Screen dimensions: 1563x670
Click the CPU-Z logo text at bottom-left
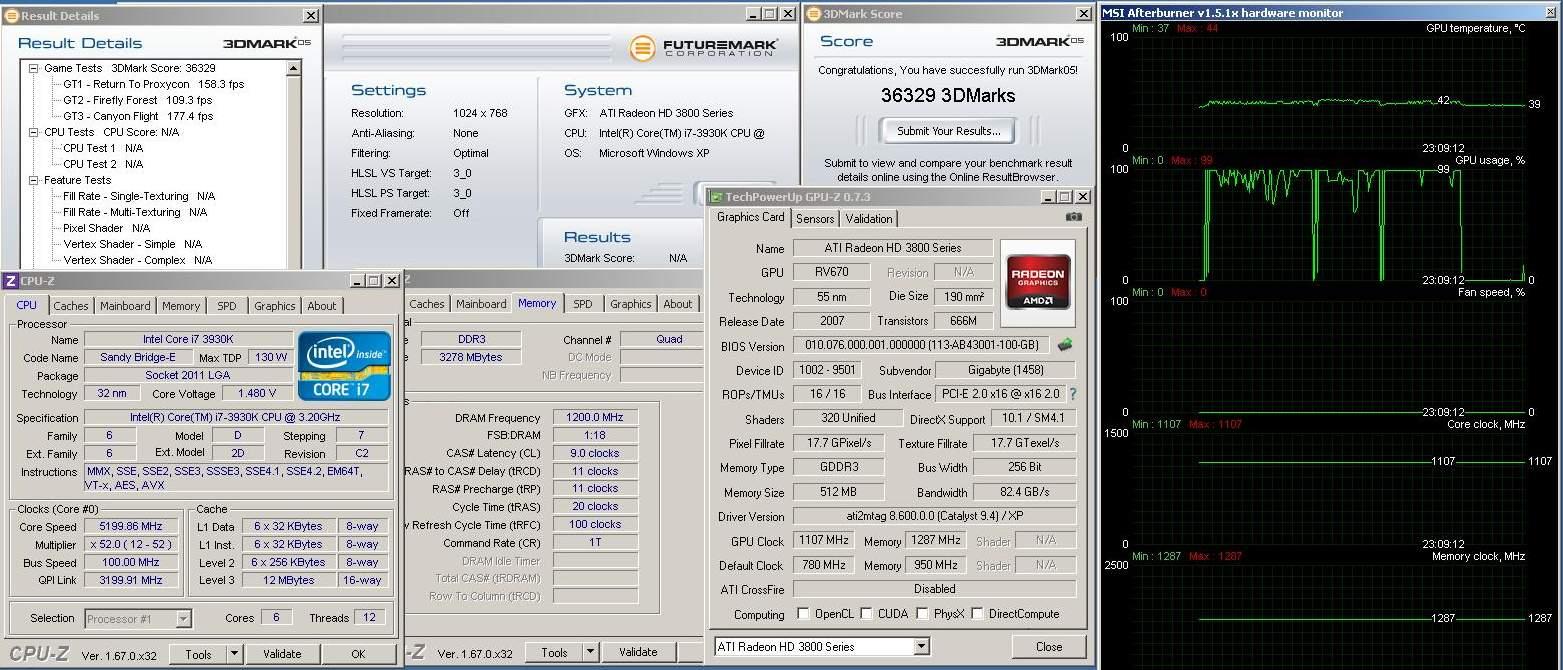[x=39, y=653]
